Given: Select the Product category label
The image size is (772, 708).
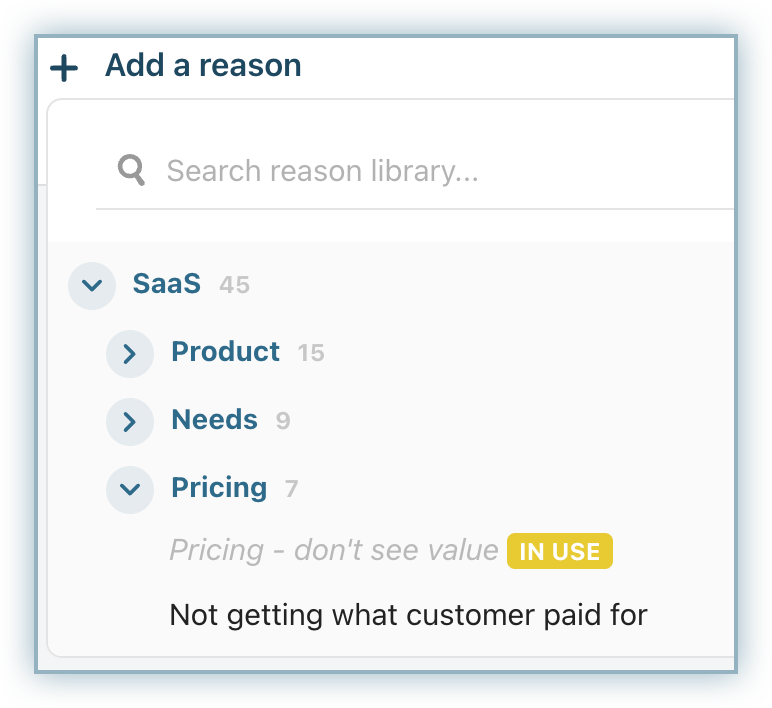Looking at the screenshot, I should tap(225, 352).
